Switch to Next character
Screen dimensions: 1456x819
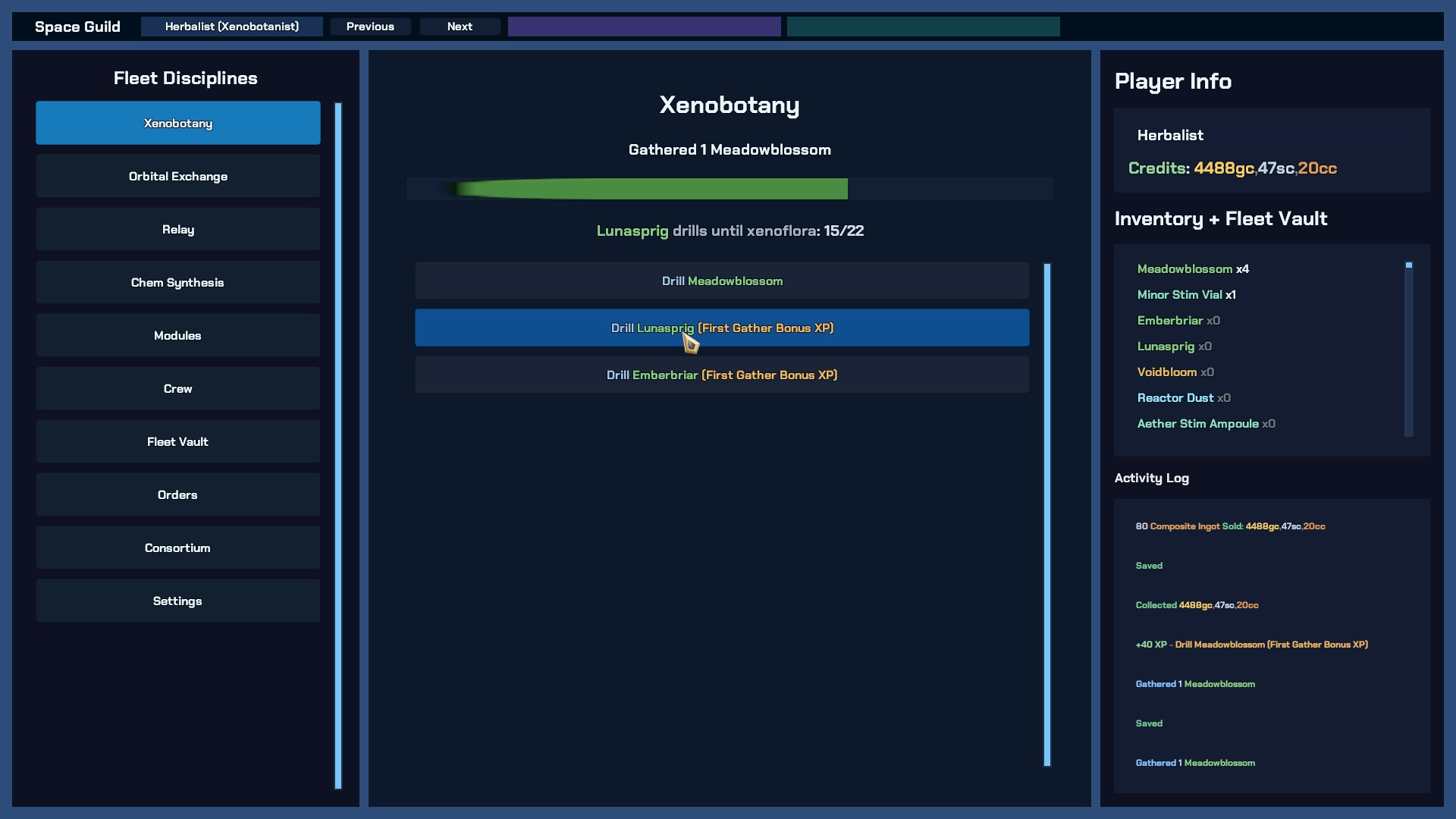(460, 27)
